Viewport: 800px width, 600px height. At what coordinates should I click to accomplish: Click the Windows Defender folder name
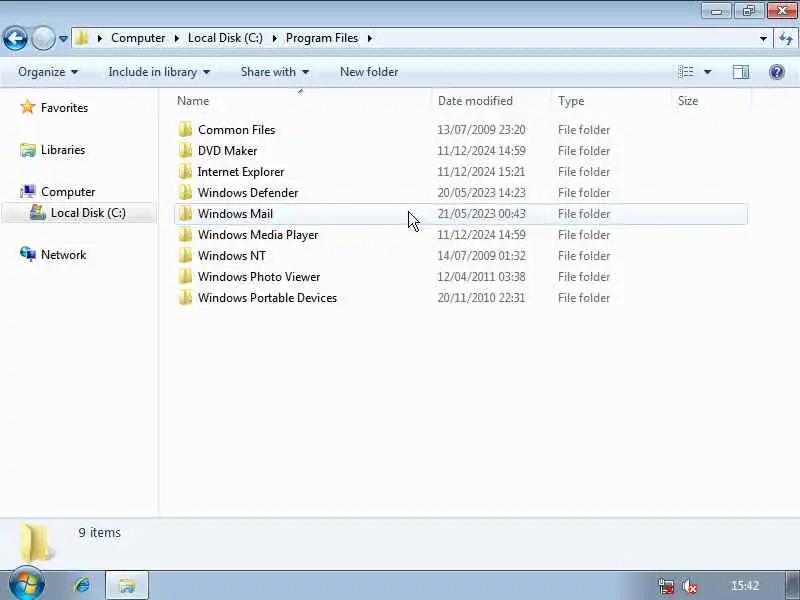248,192
